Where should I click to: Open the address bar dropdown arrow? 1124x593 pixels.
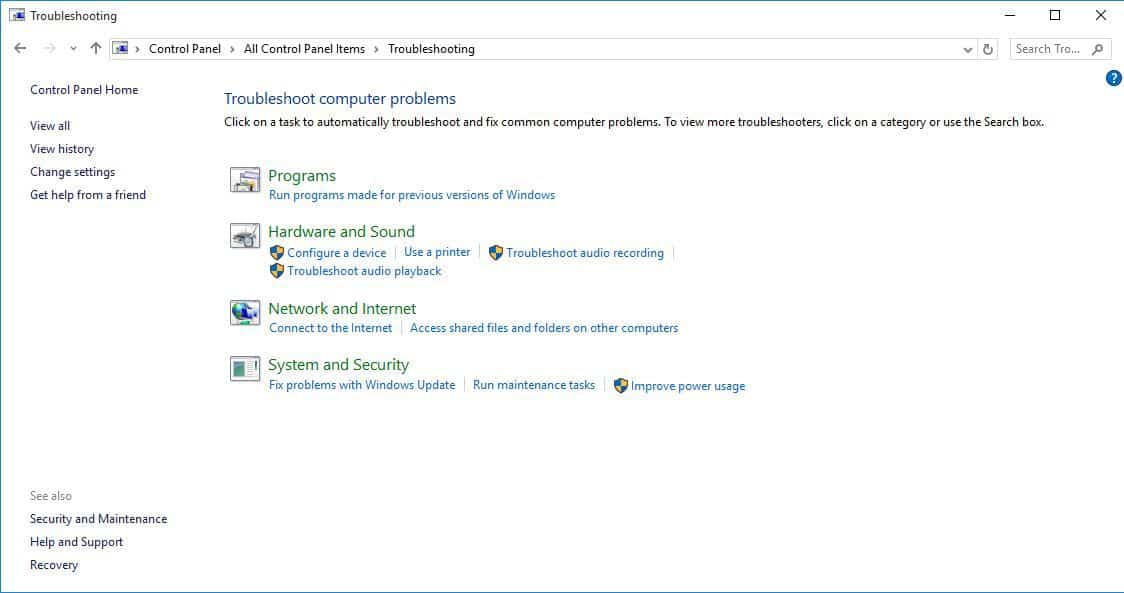966,48
